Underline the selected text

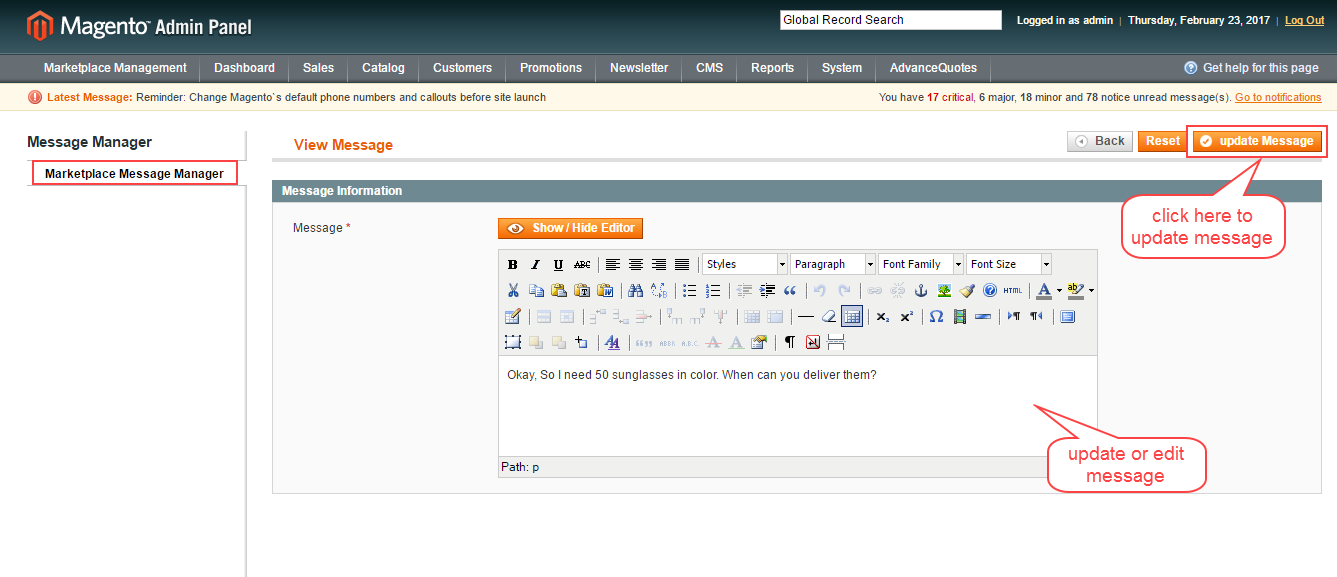[x=558, y=264]
